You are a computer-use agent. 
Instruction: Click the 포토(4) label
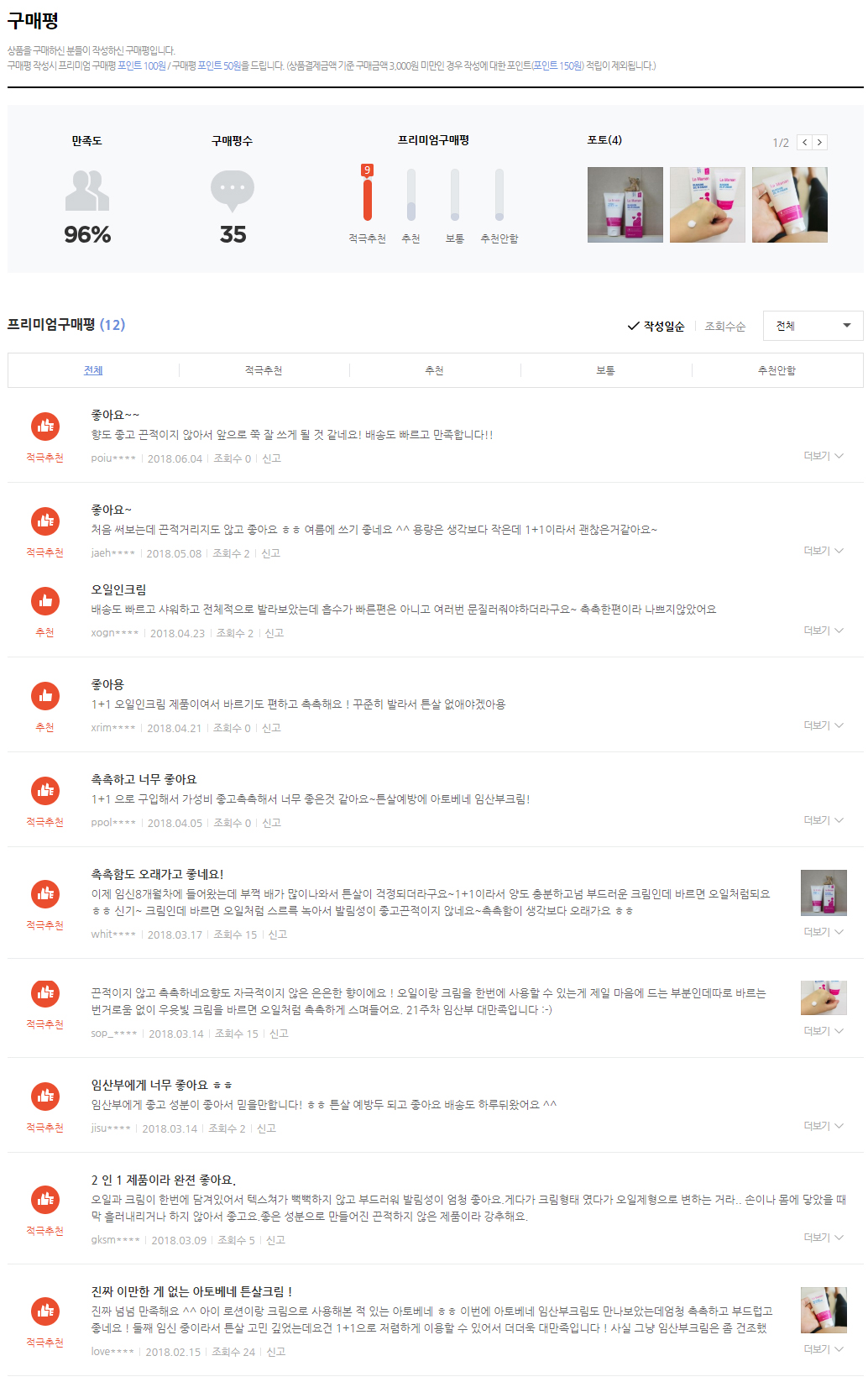pos(604,140)
